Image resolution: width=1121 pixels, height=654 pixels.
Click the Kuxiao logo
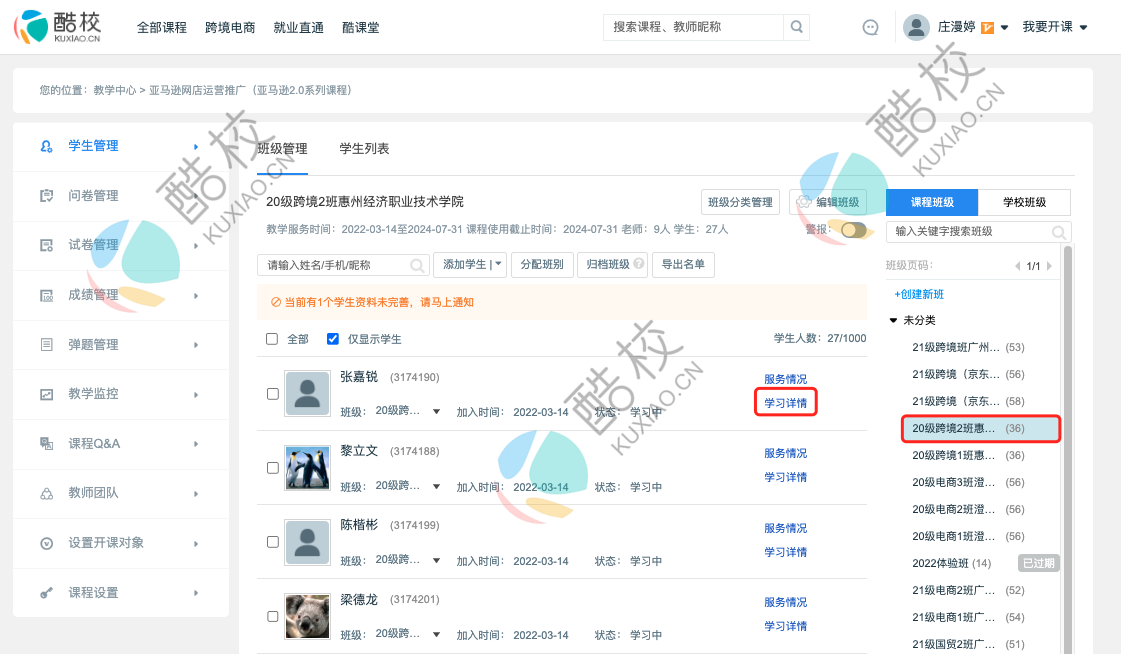58,26
